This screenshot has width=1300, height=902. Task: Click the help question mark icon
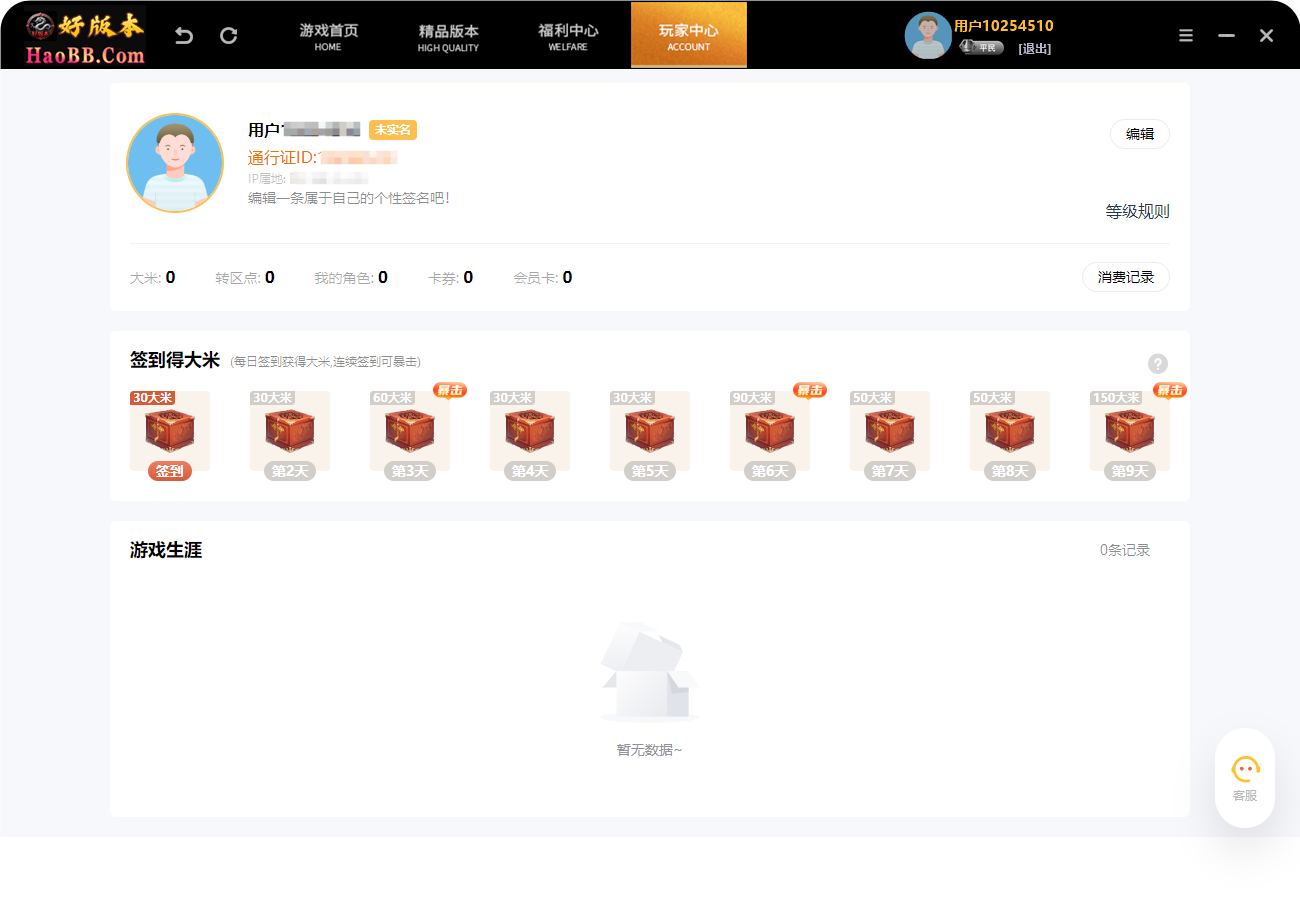point(1158,364)
